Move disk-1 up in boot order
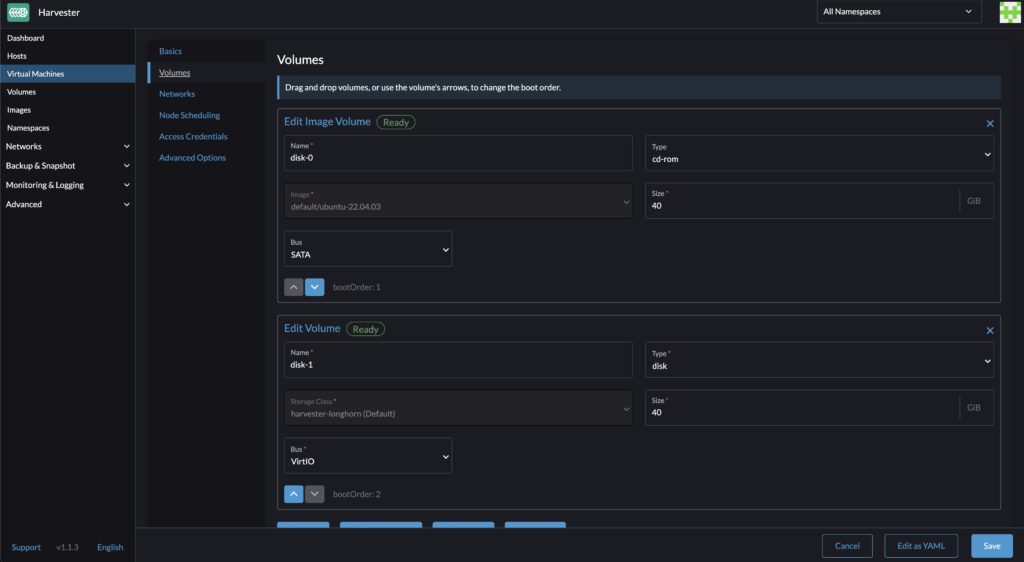This screenshot has height=562, width=1024. click(294, 494)
